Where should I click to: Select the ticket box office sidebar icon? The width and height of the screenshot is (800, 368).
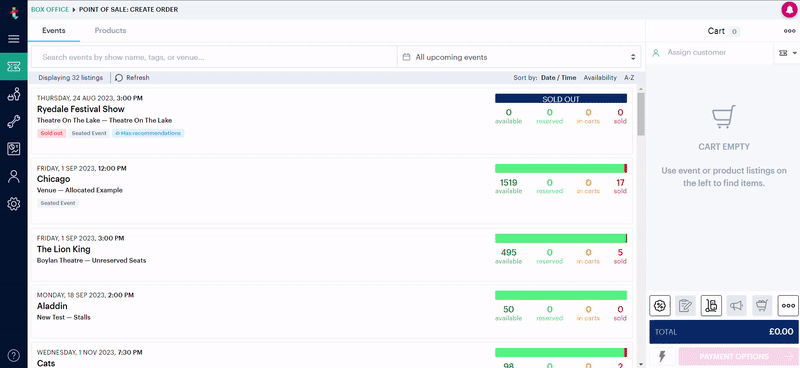[14, 66]
